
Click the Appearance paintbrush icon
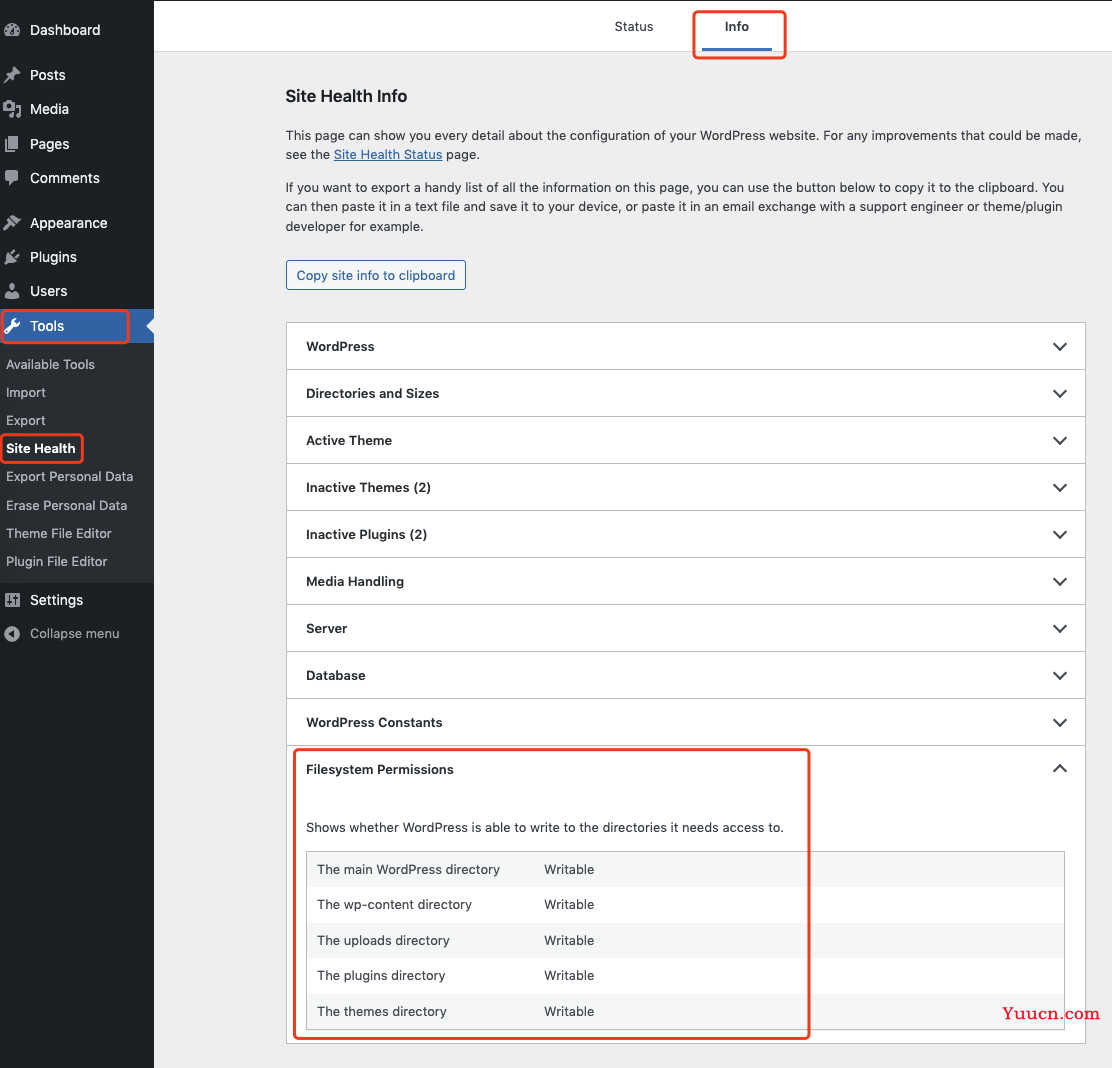(12, 223)
